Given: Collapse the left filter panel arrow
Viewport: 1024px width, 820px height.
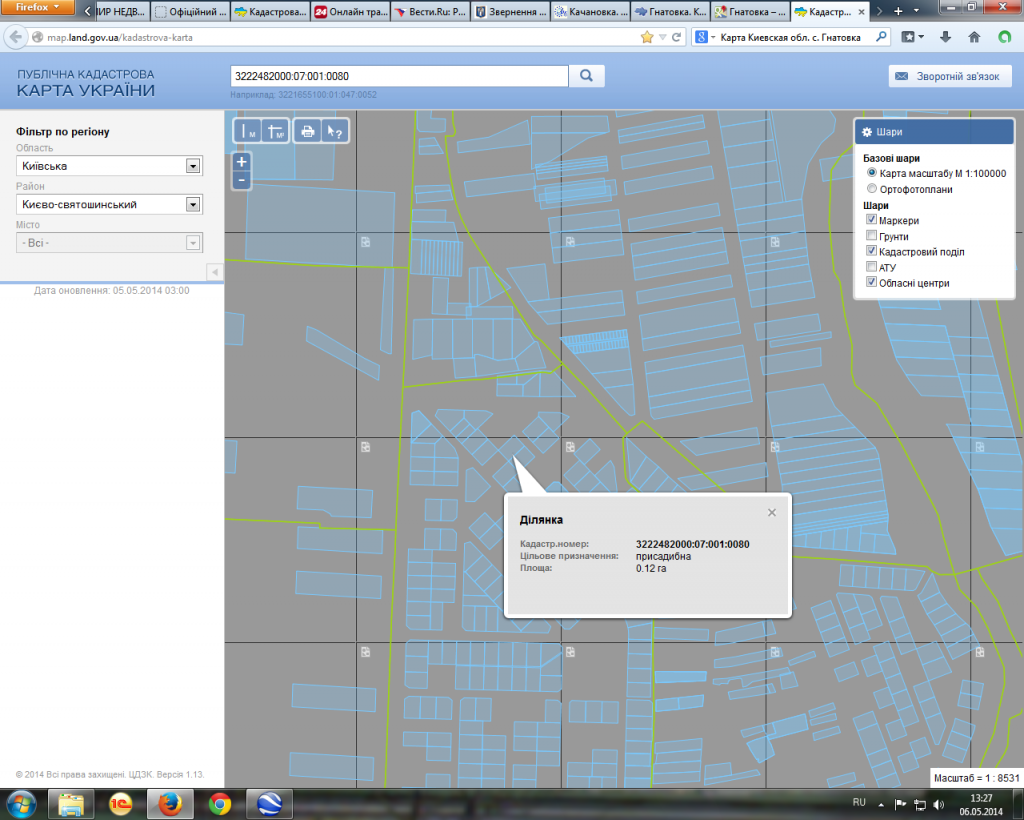Looking at the screenshot, I should pyautogui.click(x=213, y=272).
